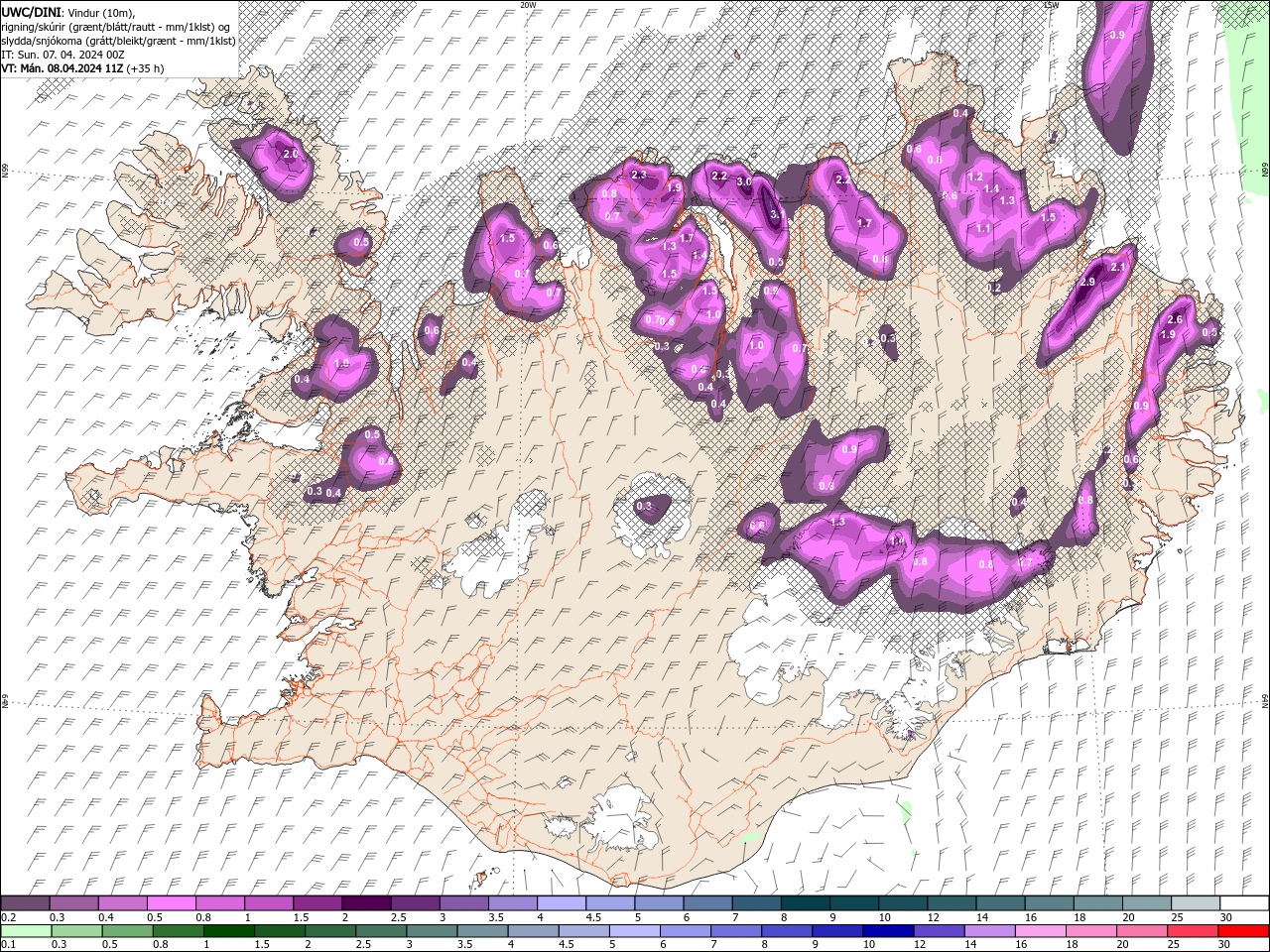Viewport: 1270px width, 952px height.
Task: Pick the bright red swatch ending the lower legend row
Action: tap(1244, 932)
